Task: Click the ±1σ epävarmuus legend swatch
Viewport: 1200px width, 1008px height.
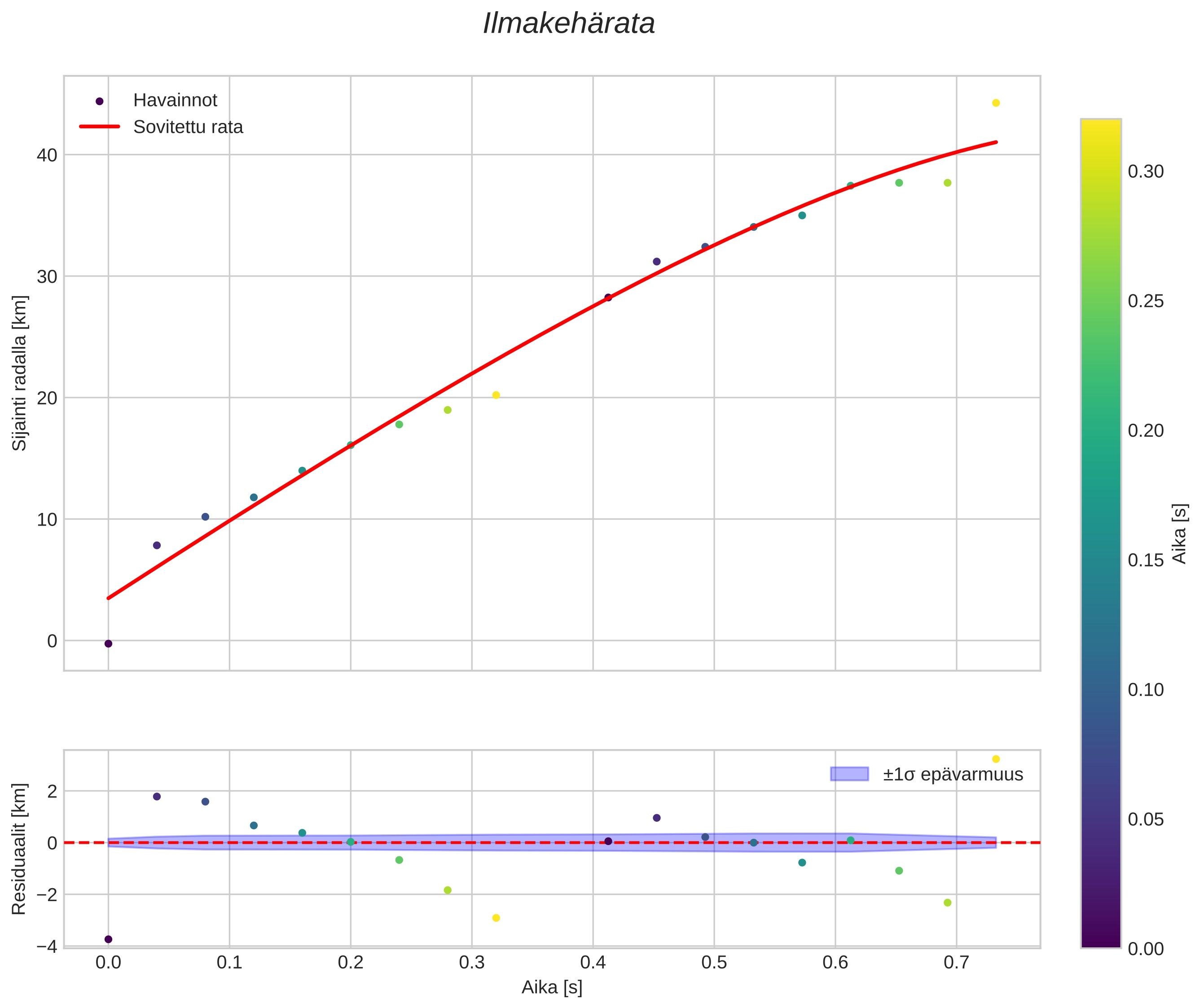Action: 849,774
